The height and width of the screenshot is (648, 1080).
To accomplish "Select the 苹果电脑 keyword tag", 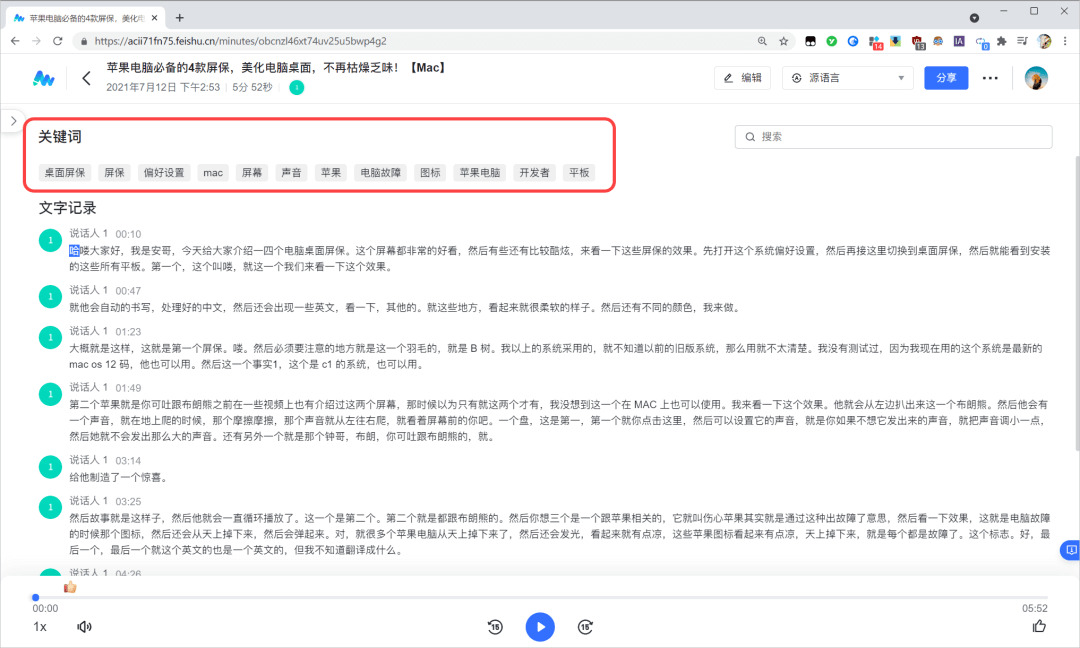I will 479,172.
